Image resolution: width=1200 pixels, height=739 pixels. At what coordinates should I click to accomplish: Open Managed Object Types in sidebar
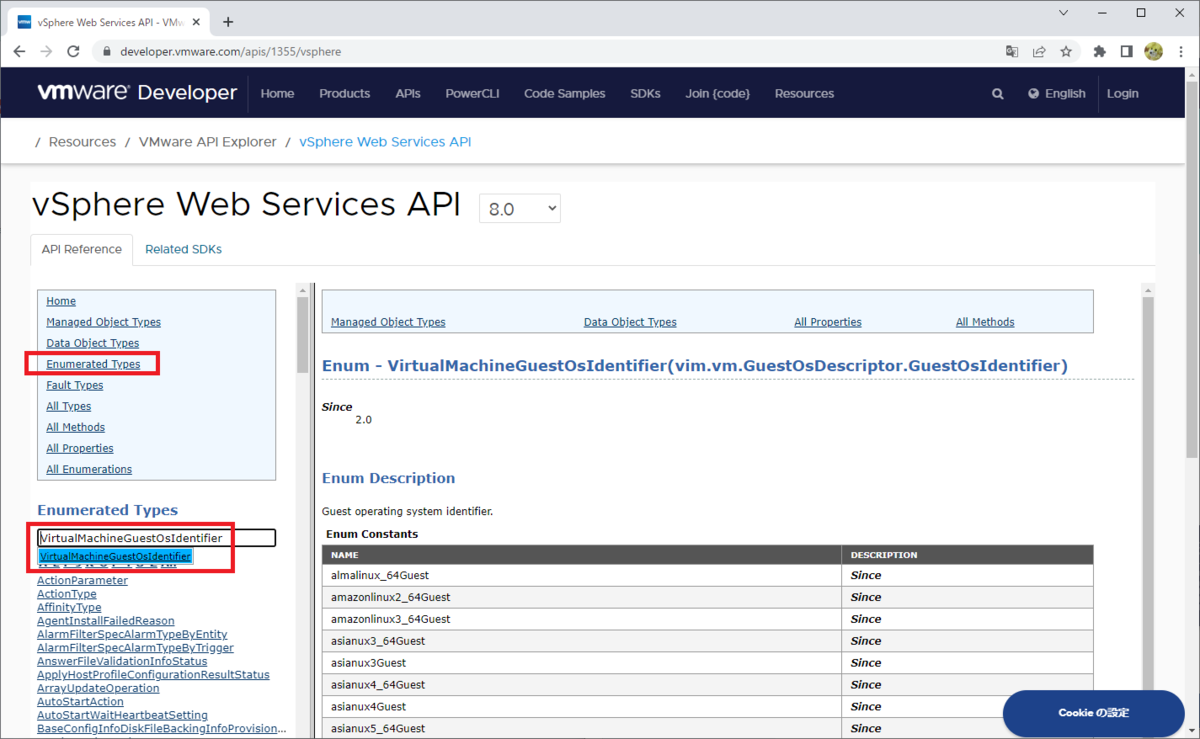pos(103,322)
